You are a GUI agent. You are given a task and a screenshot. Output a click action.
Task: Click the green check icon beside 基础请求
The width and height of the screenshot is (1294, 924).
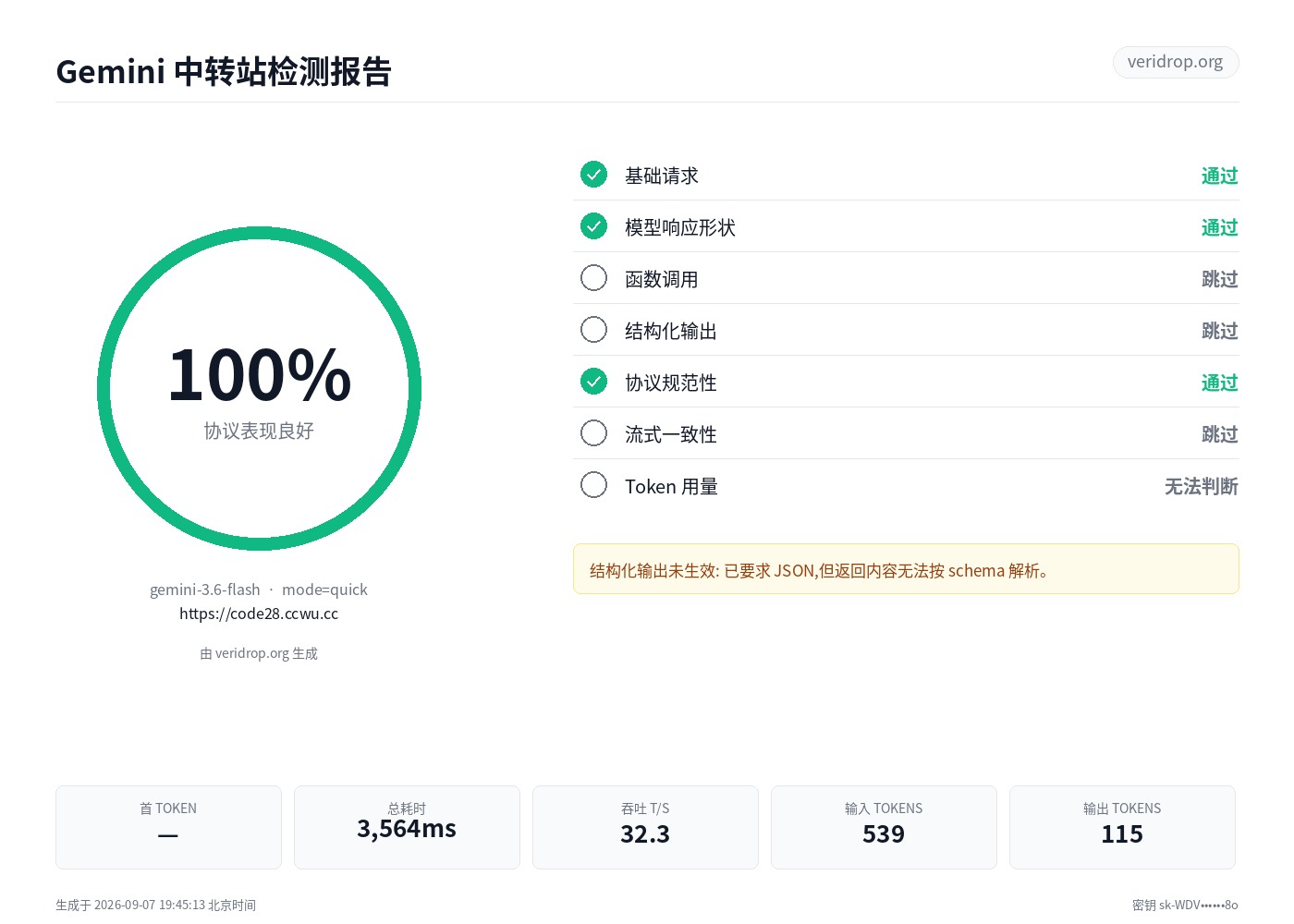click(593, 175)
